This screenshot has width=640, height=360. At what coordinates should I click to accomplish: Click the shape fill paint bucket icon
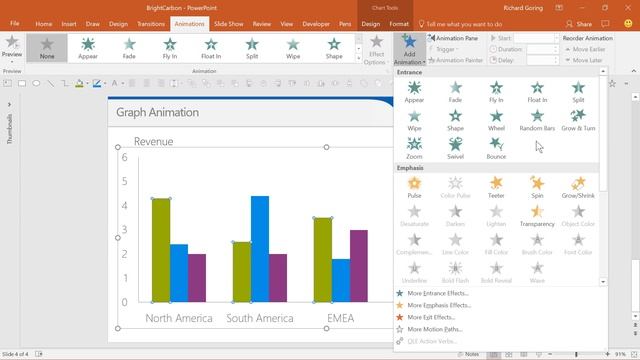click(x=80, y=84)
